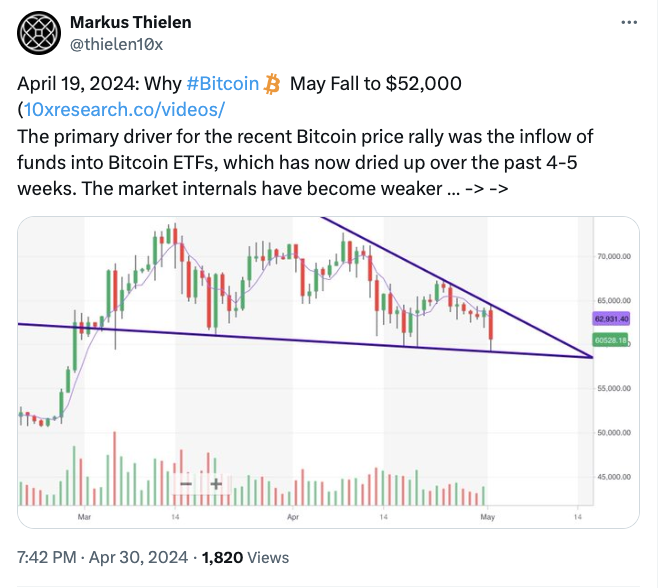Viewport: 659px width, 588px height.
Task: Click the Apr label on date axis
Action: tap(292, 517)
